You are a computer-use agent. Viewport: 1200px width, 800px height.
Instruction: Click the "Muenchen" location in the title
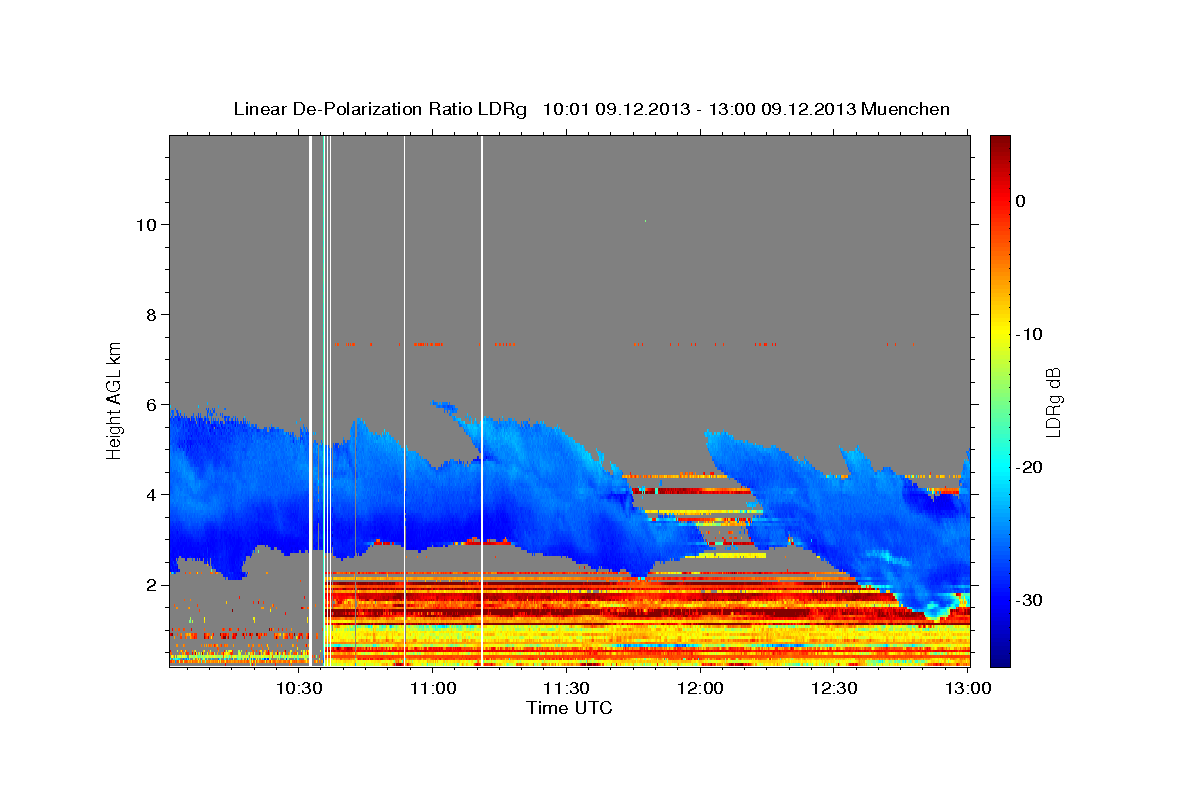[x=906, y=109]
